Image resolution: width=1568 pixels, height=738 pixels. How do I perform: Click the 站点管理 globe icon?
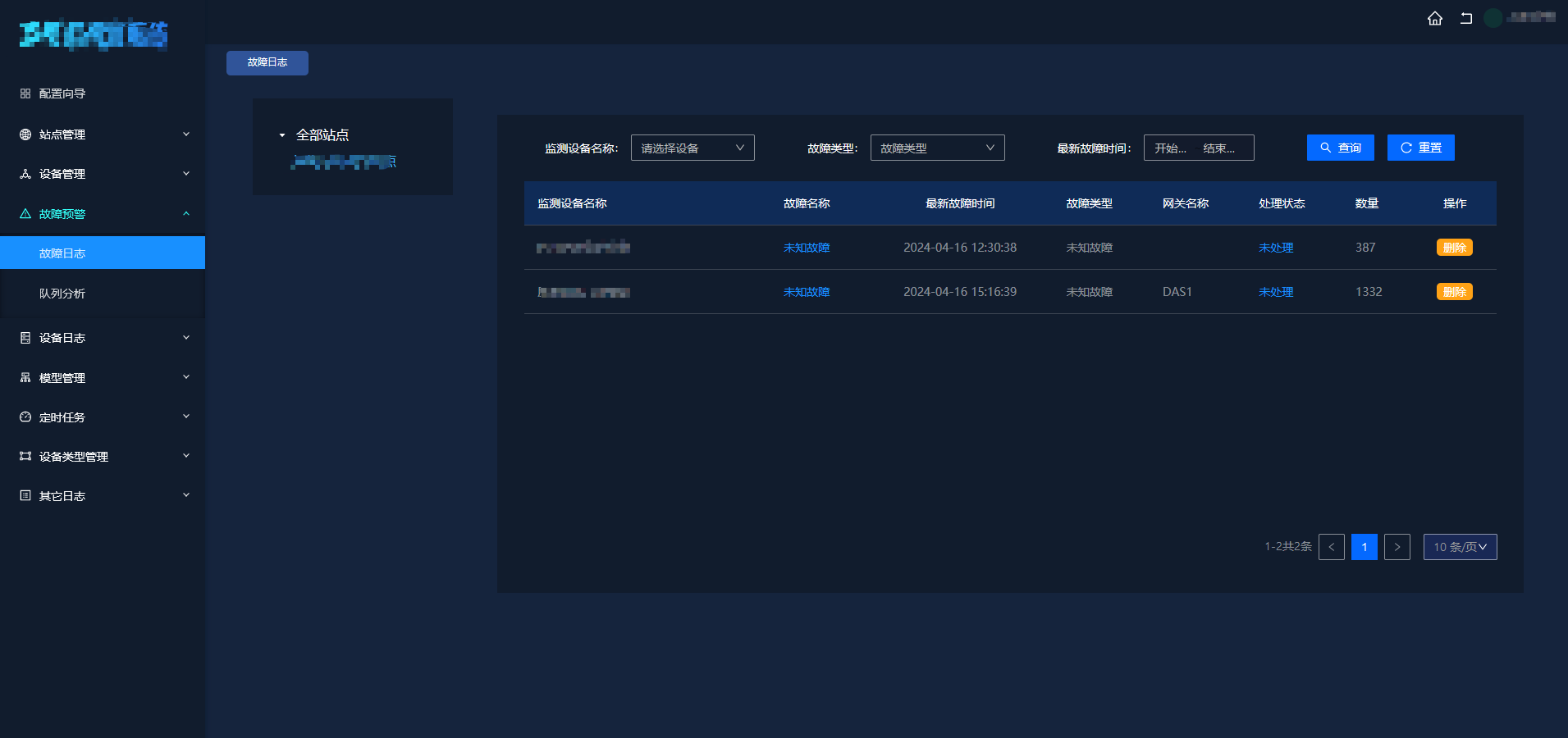25,134
